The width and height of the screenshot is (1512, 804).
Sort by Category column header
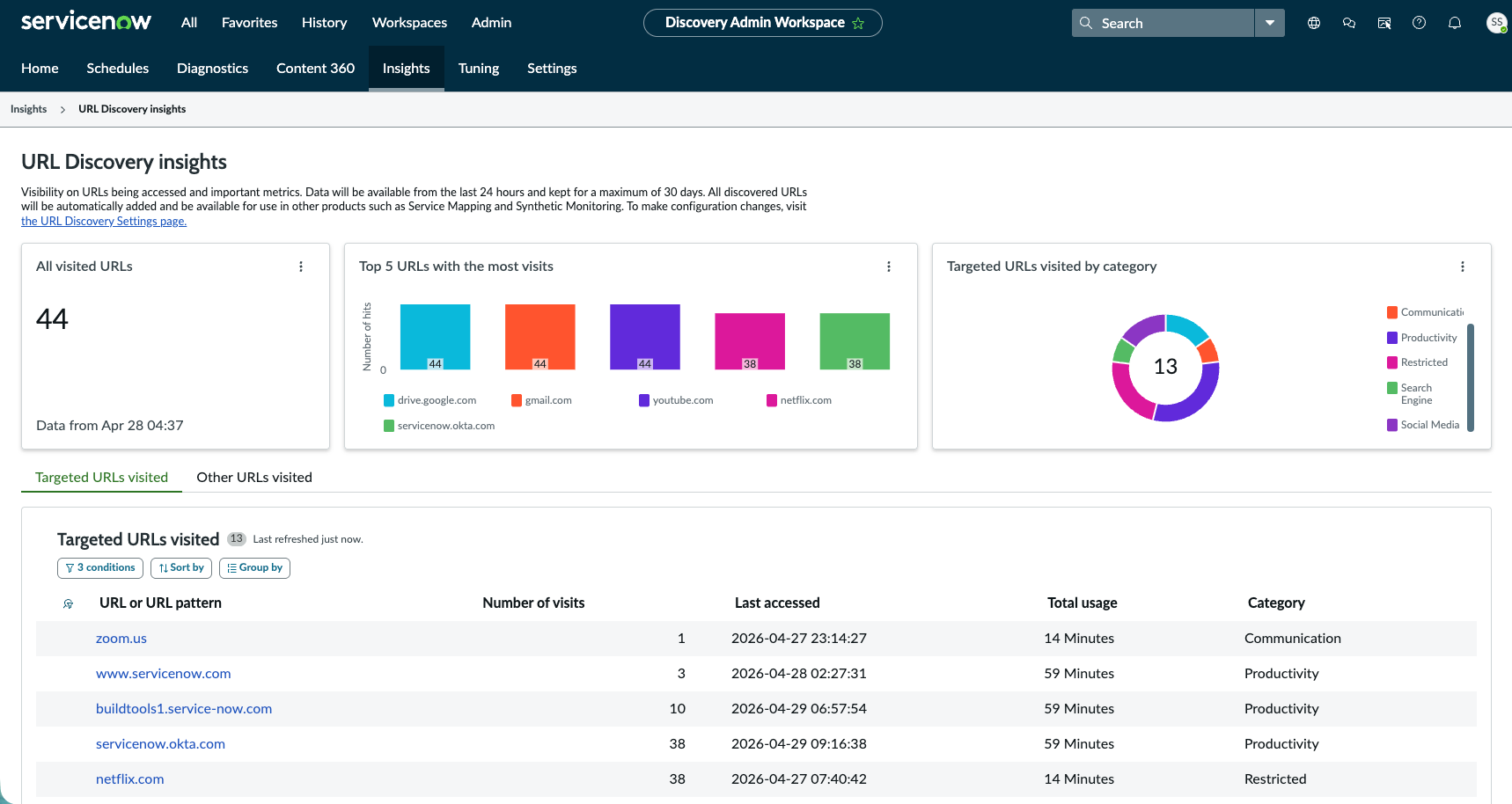1276,603
